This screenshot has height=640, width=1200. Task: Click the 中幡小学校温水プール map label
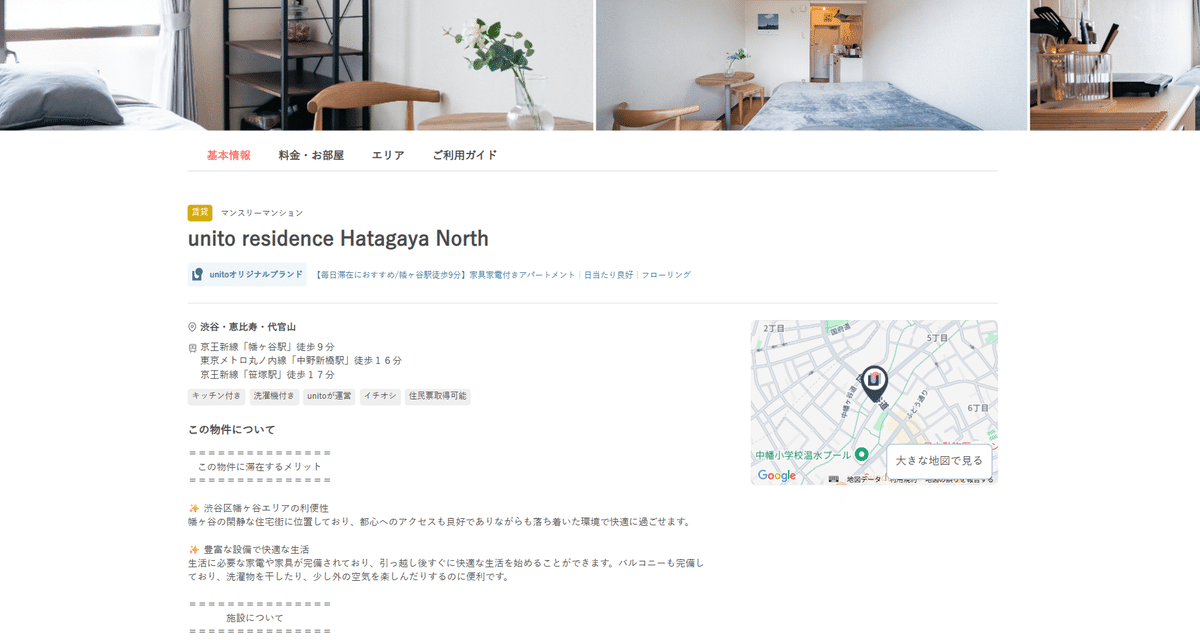coord(803,455)
